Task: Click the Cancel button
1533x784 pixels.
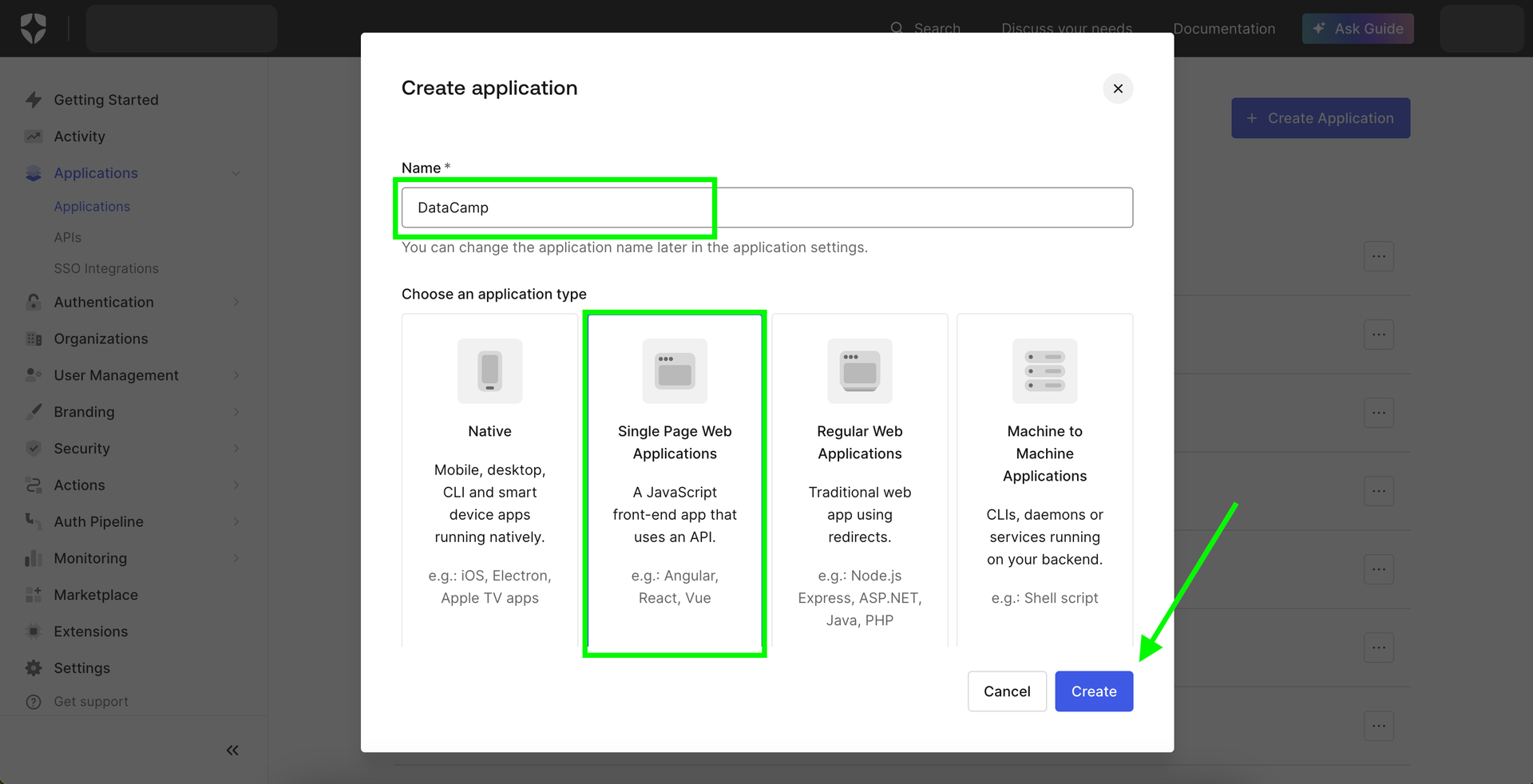Action: tap(1006, 691)
